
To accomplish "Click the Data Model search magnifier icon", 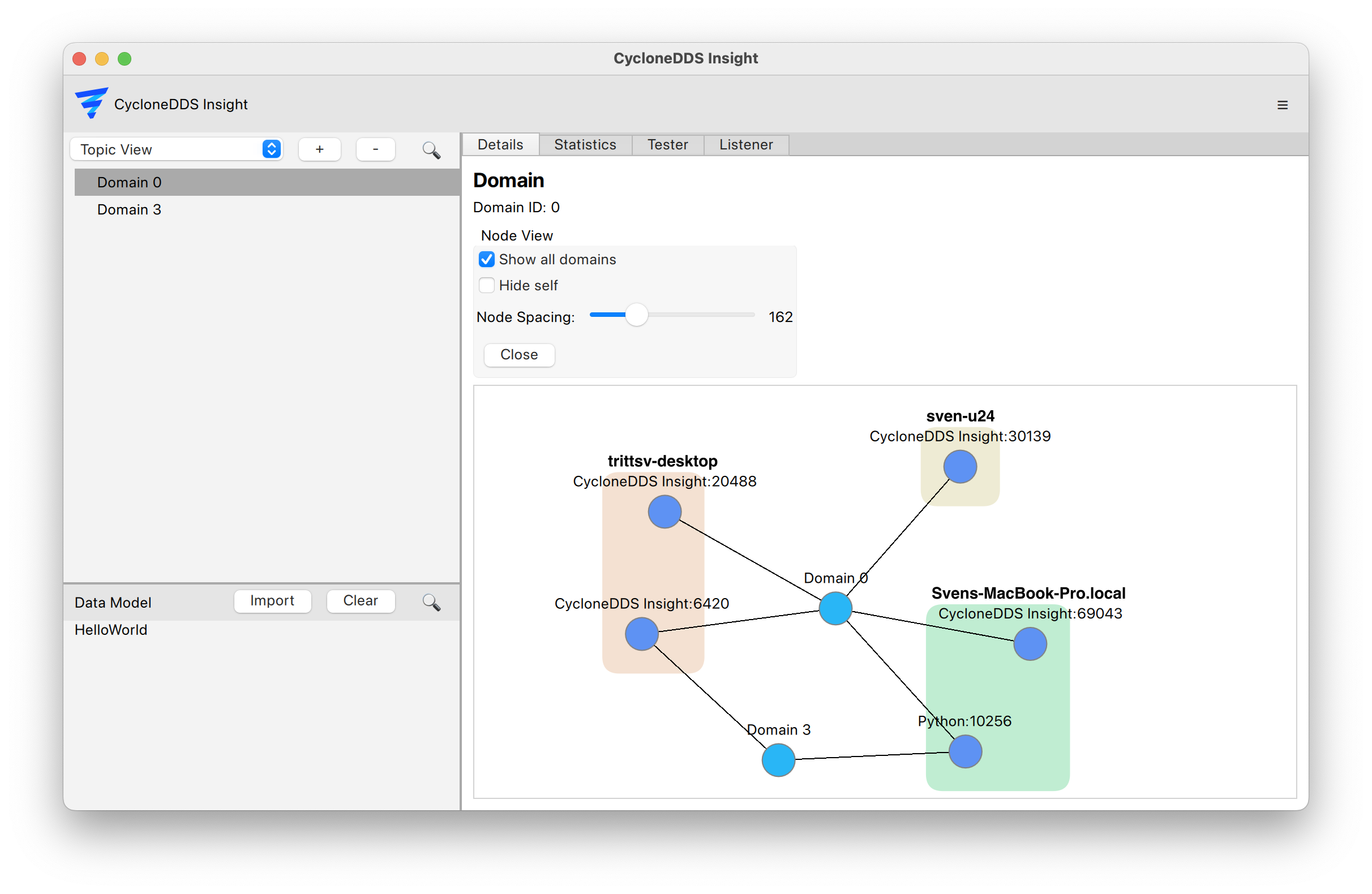I will tap(431, 603).
